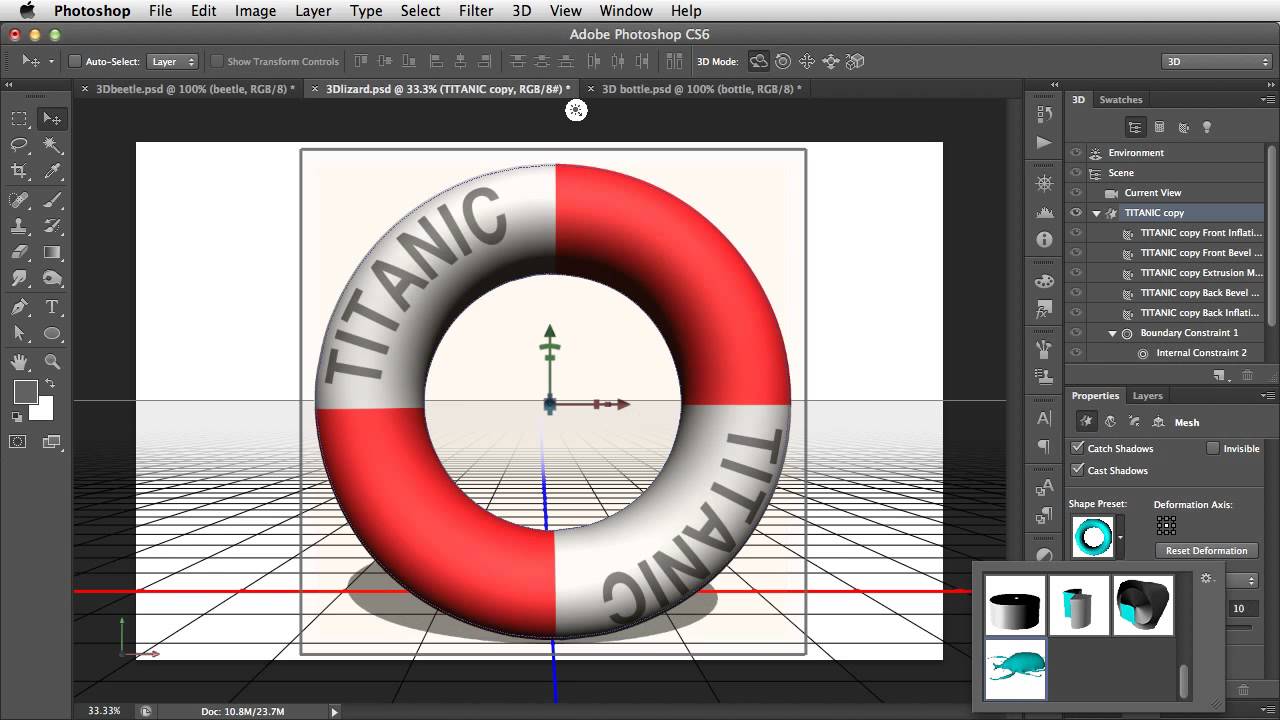Switch to the Layers panel tab

tap(1147, 395)
